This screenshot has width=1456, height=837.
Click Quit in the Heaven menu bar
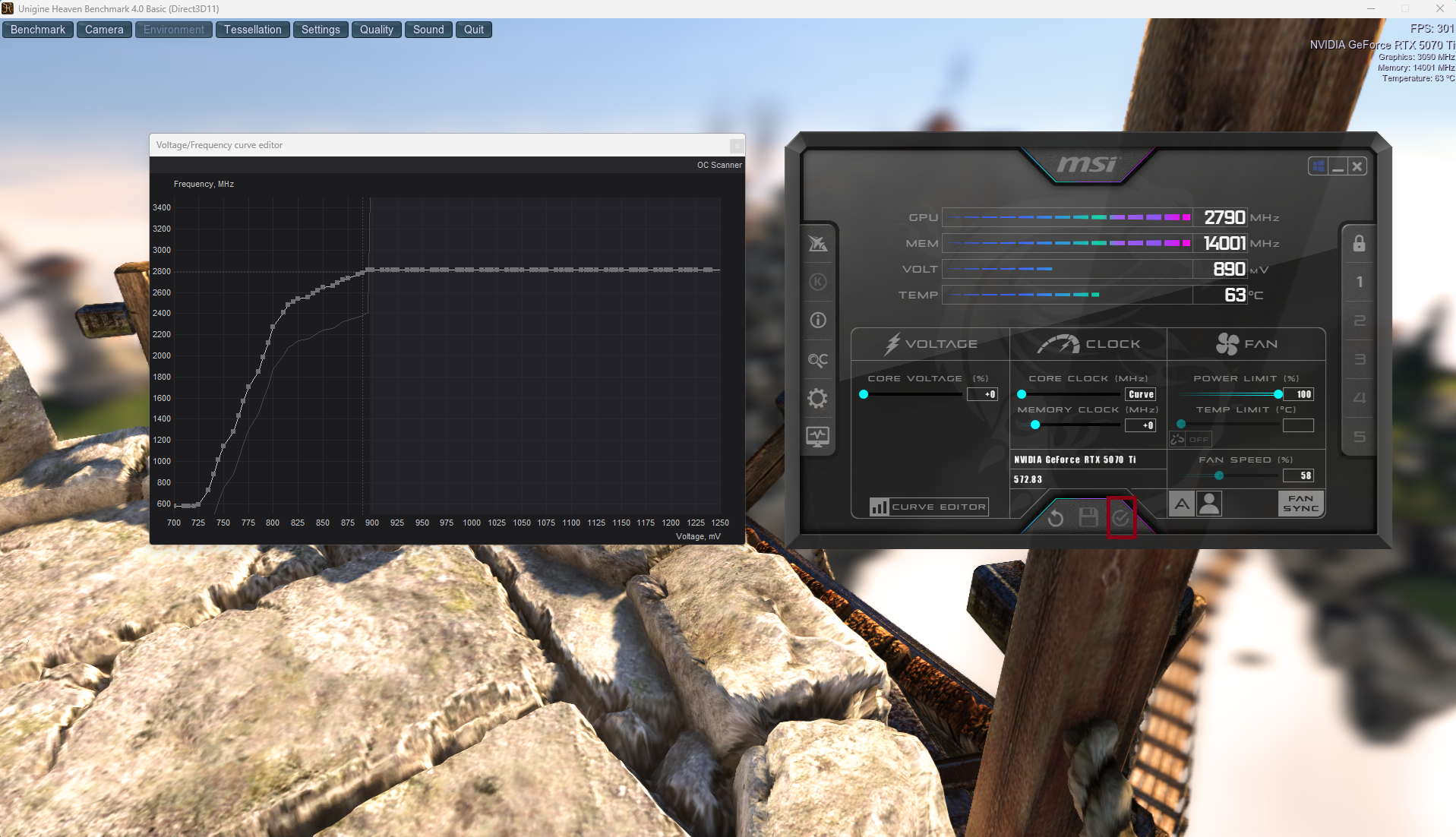474,30
